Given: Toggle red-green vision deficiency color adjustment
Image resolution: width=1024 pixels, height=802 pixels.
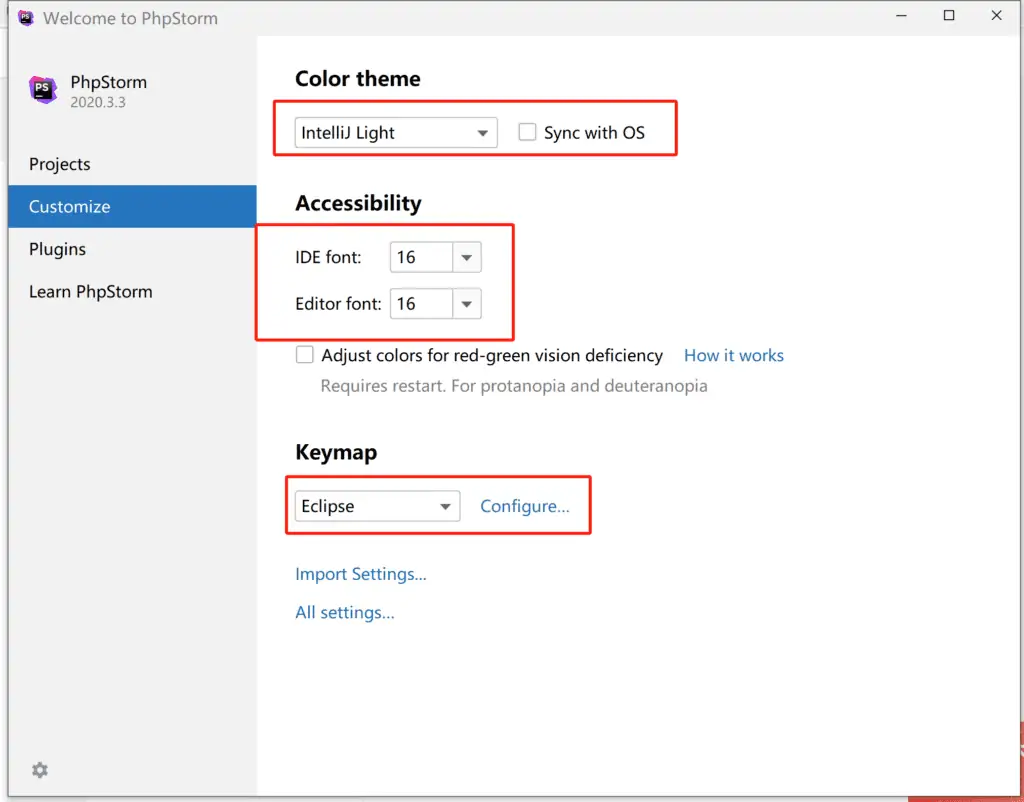Looking at the screenshot, I should click(305, 355).
